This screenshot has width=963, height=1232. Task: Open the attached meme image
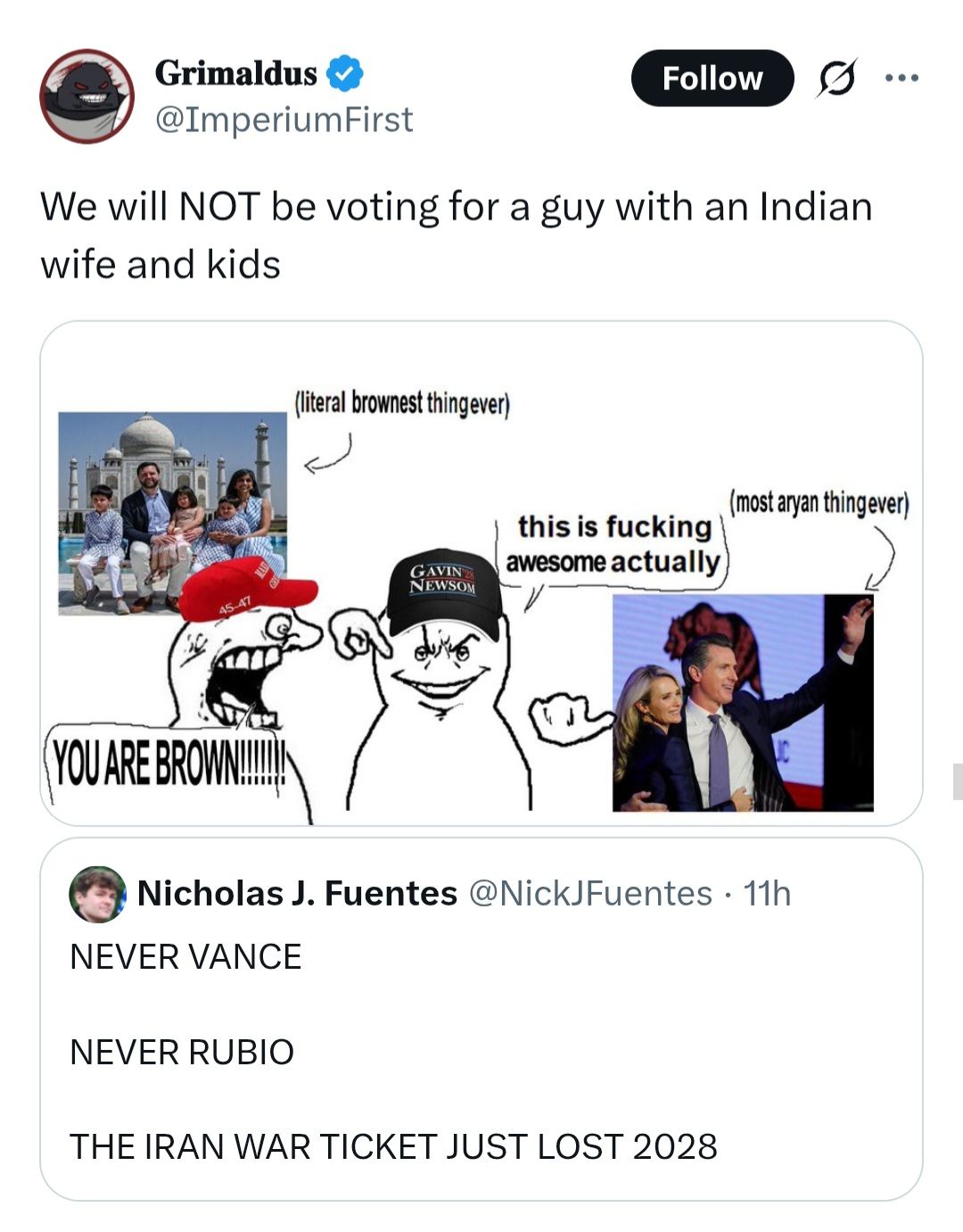[x=481, y=573]
